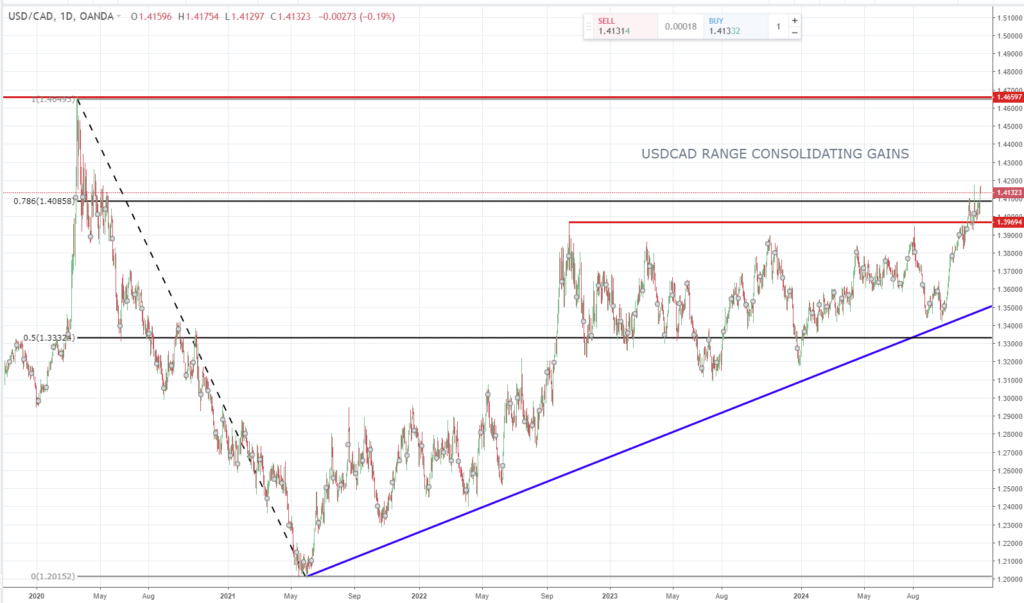Click the red SELL 1.41314 button
The height and width of the screenshot is (603, 1024).
click(x=620, y=26)
